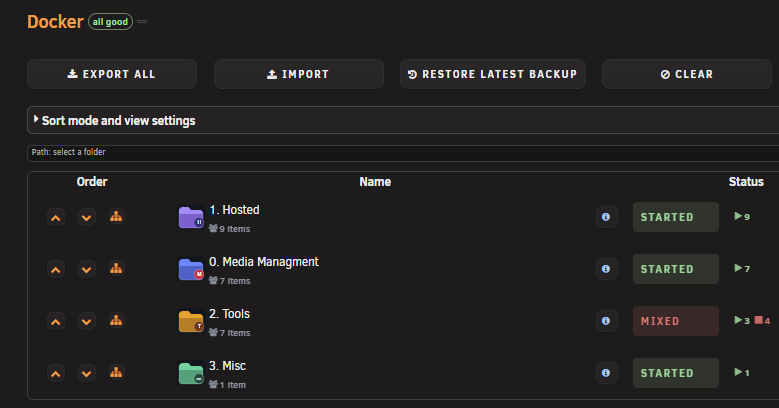
Task: Click the MIXED status for 2. Tools
Action: click(676, 321)
